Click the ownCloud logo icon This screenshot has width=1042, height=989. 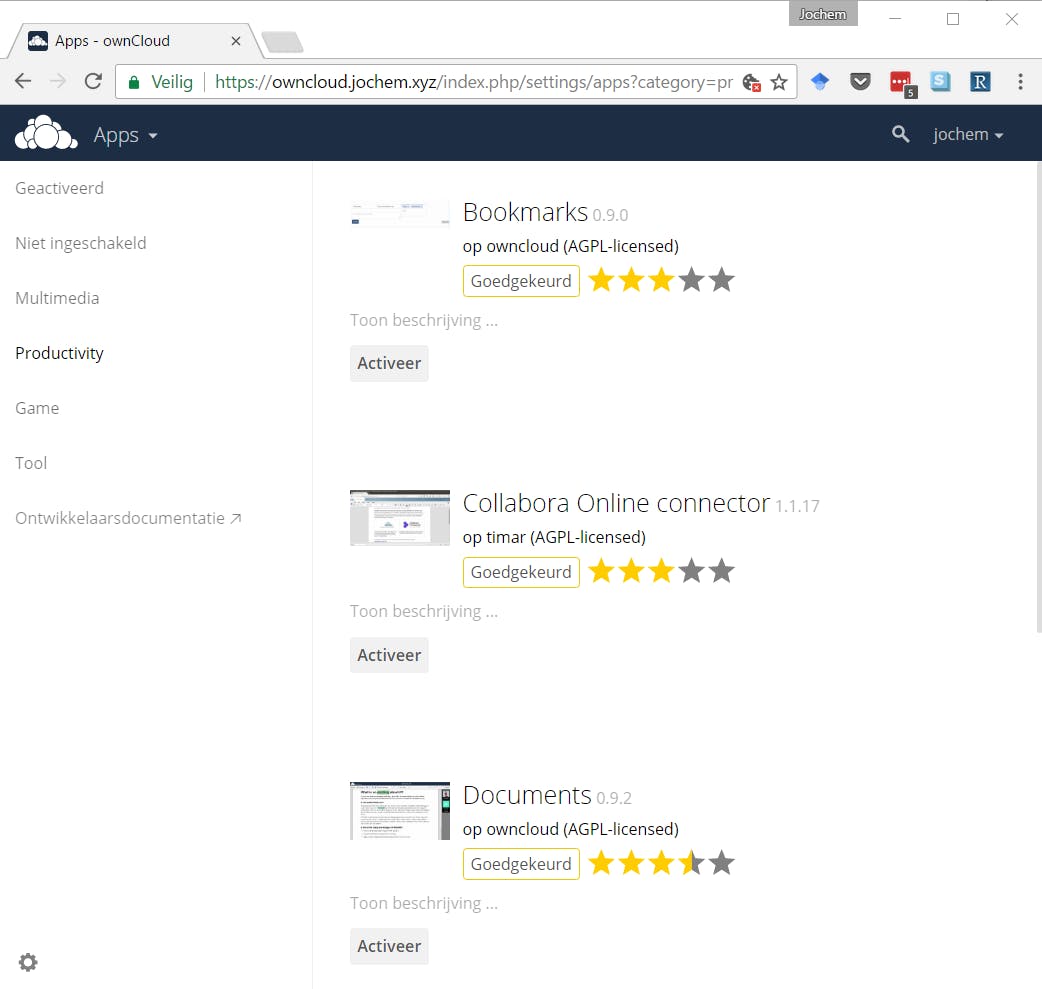[46, 133]
